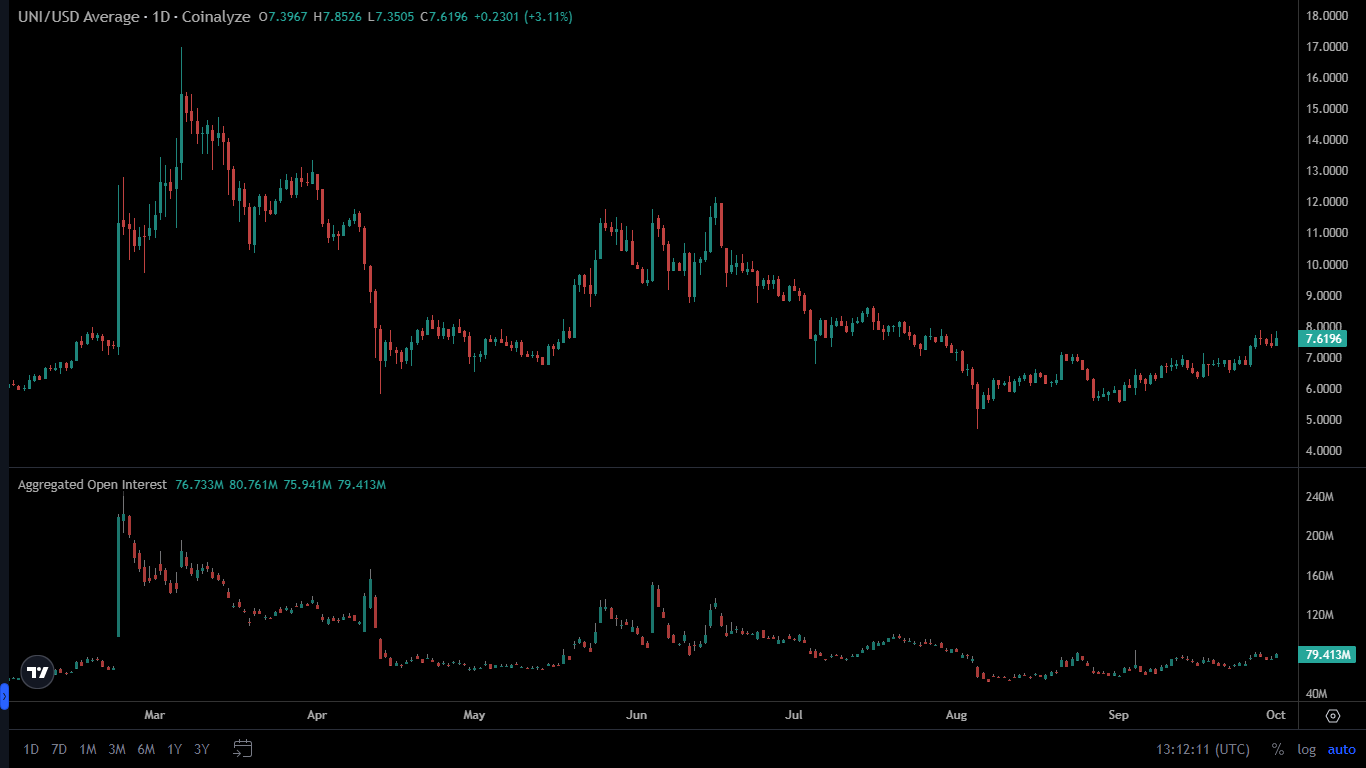
Task: Click the Apr label on time axis
Action: coord(317,716)
